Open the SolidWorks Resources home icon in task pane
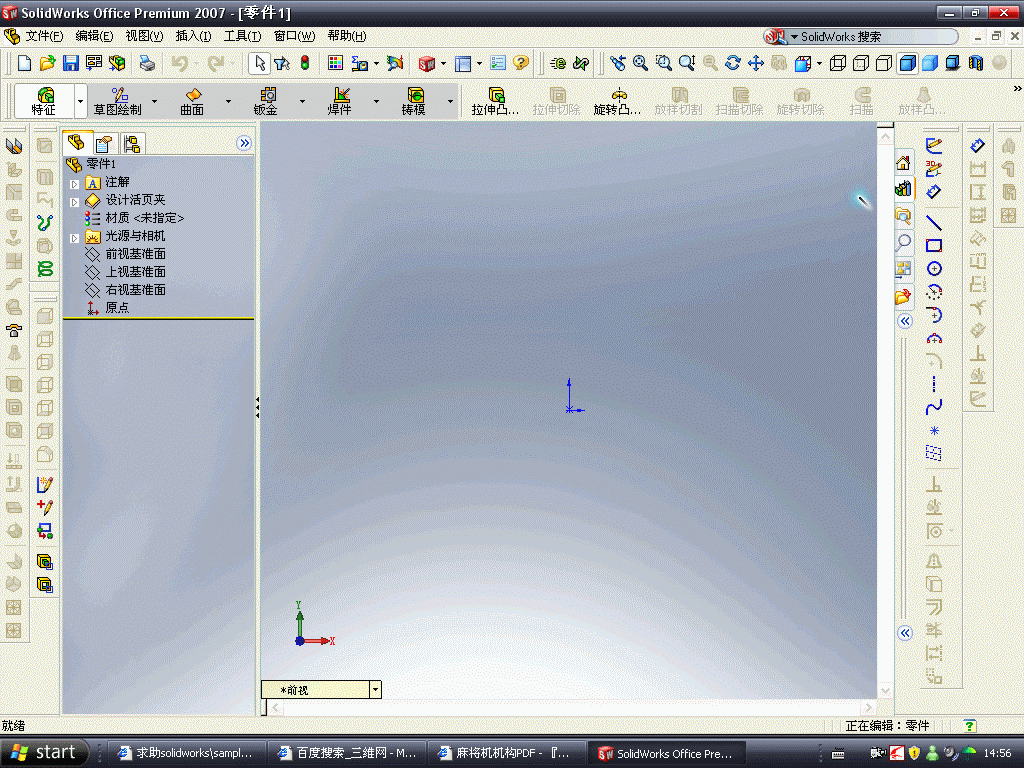The width and height of the screenshot is (1024, 768). 903,163
